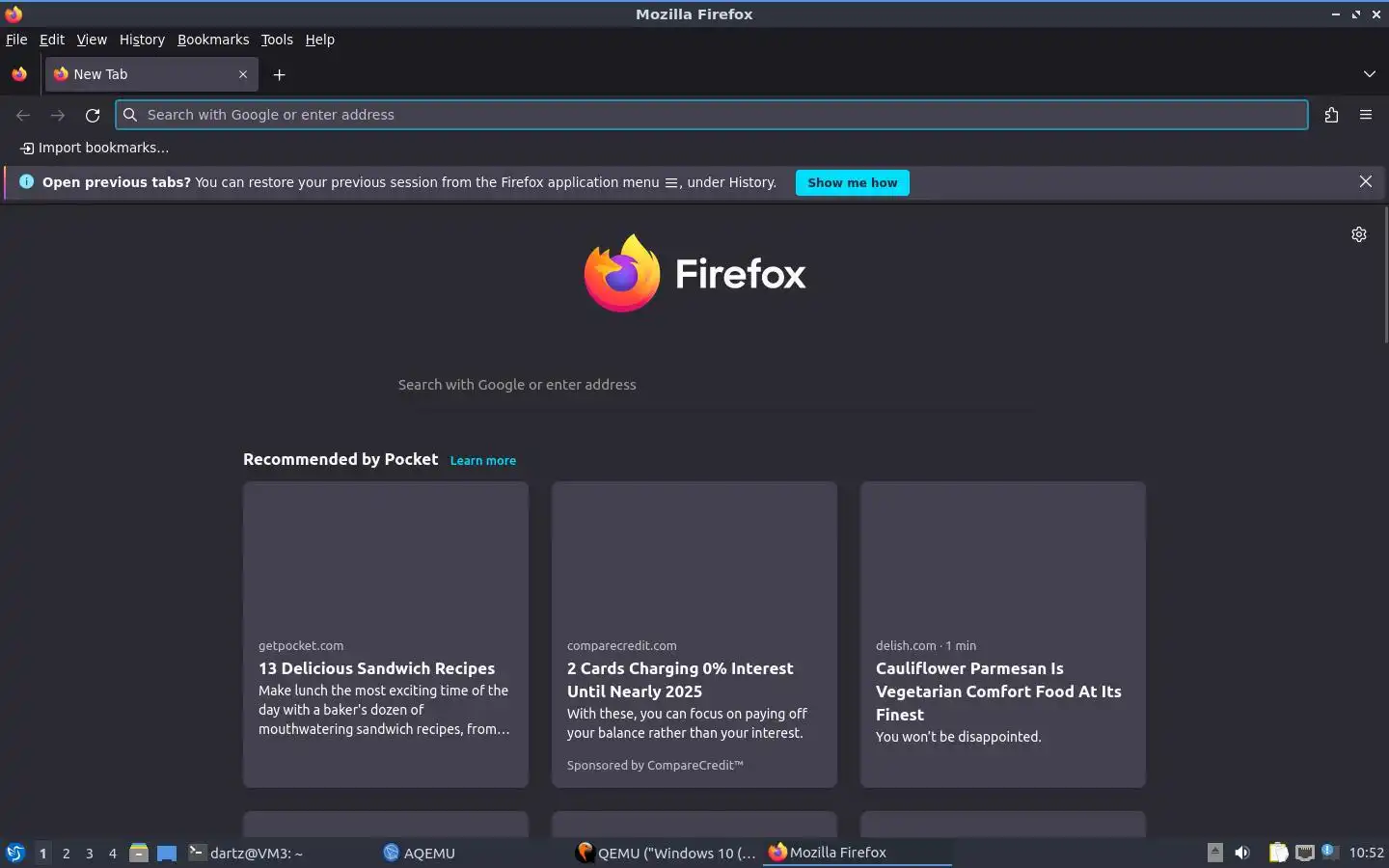This screenshot has height=868, width=1389.
Task: Open the View menu
Action: click(92, 40)
